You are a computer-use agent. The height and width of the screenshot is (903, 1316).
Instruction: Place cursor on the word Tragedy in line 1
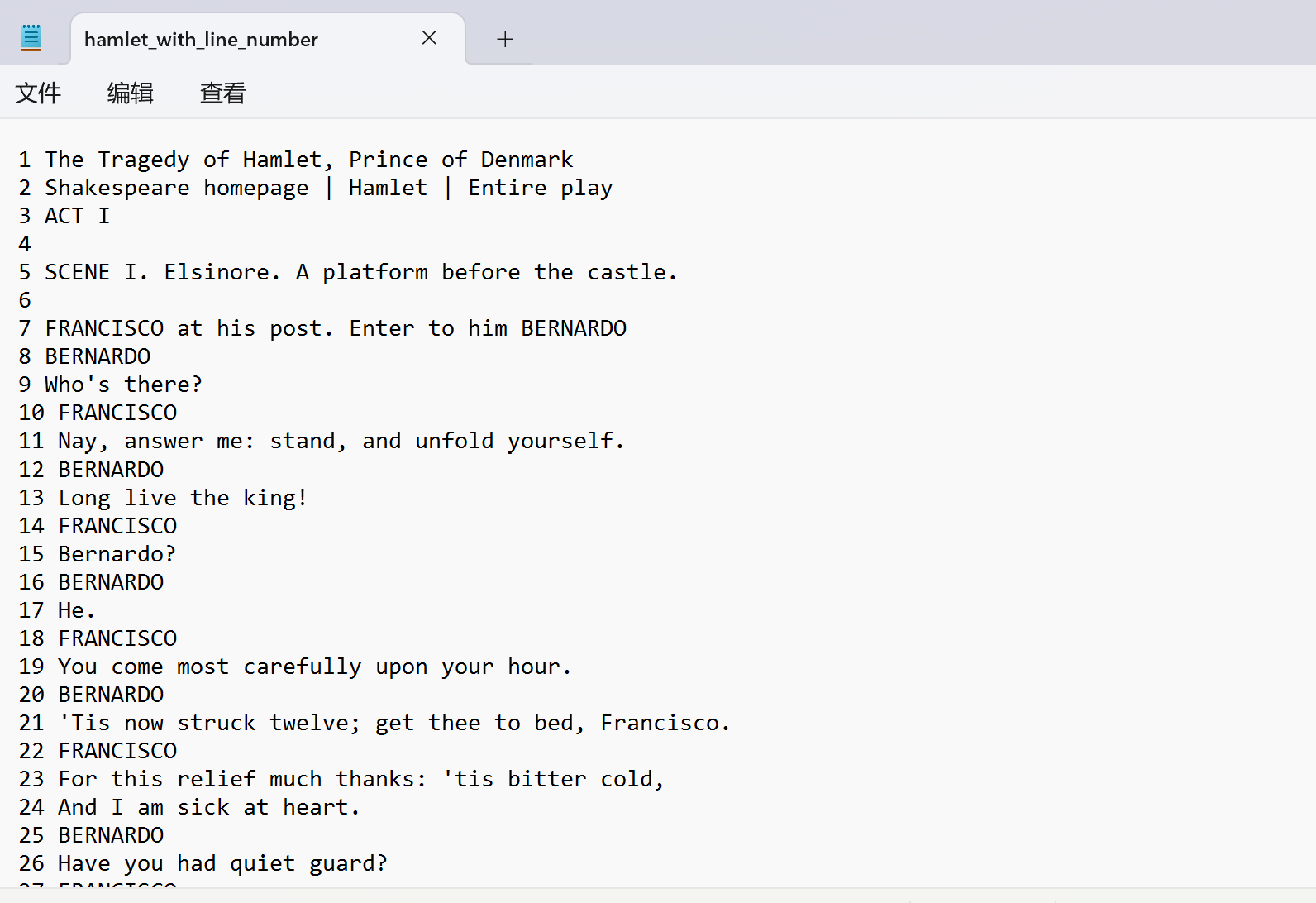[143, 160]
